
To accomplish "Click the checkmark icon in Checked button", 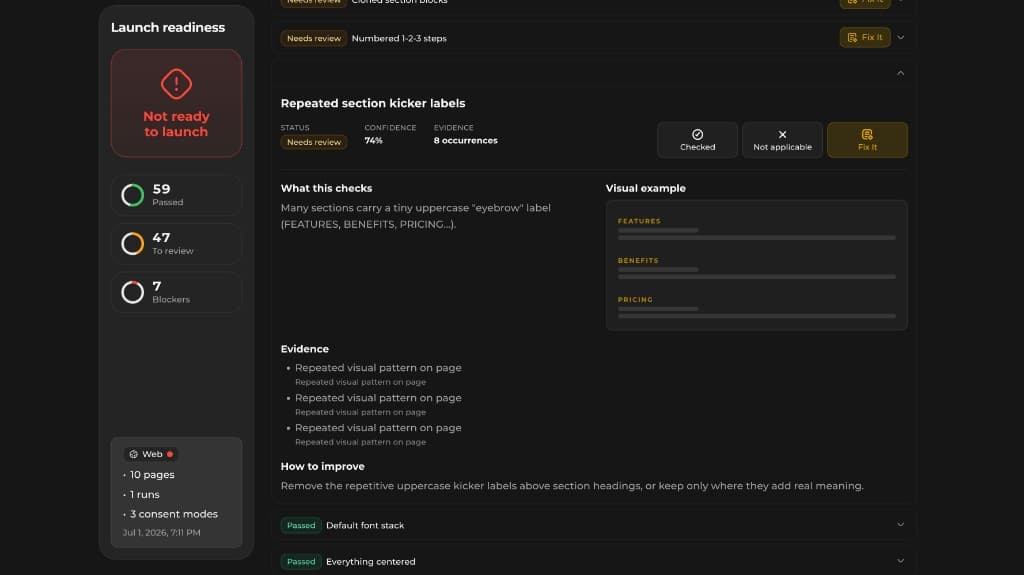I will point(697,134).
